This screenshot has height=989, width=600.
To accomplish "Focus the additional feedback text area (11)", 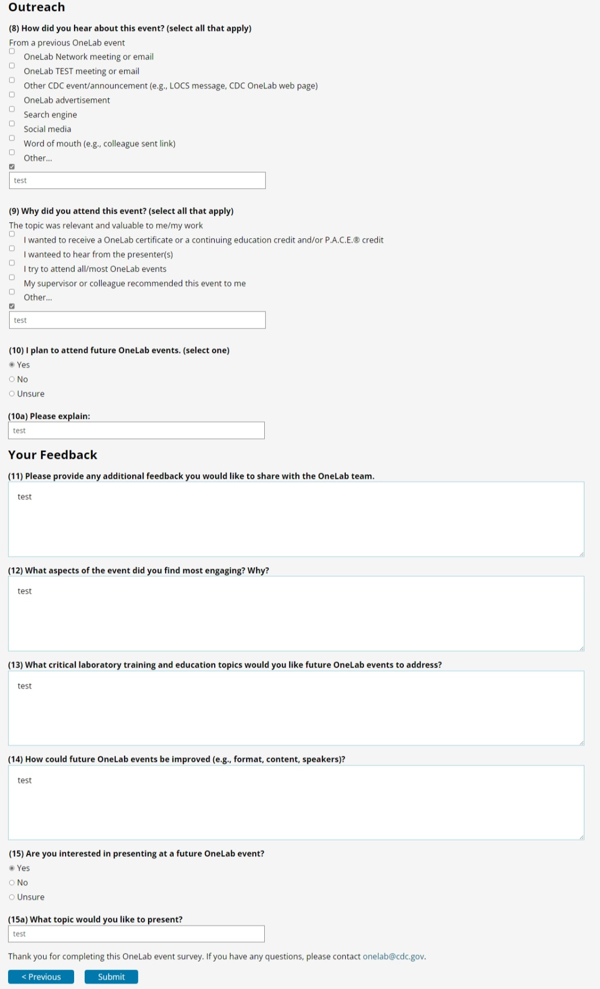I will [295, 519].
